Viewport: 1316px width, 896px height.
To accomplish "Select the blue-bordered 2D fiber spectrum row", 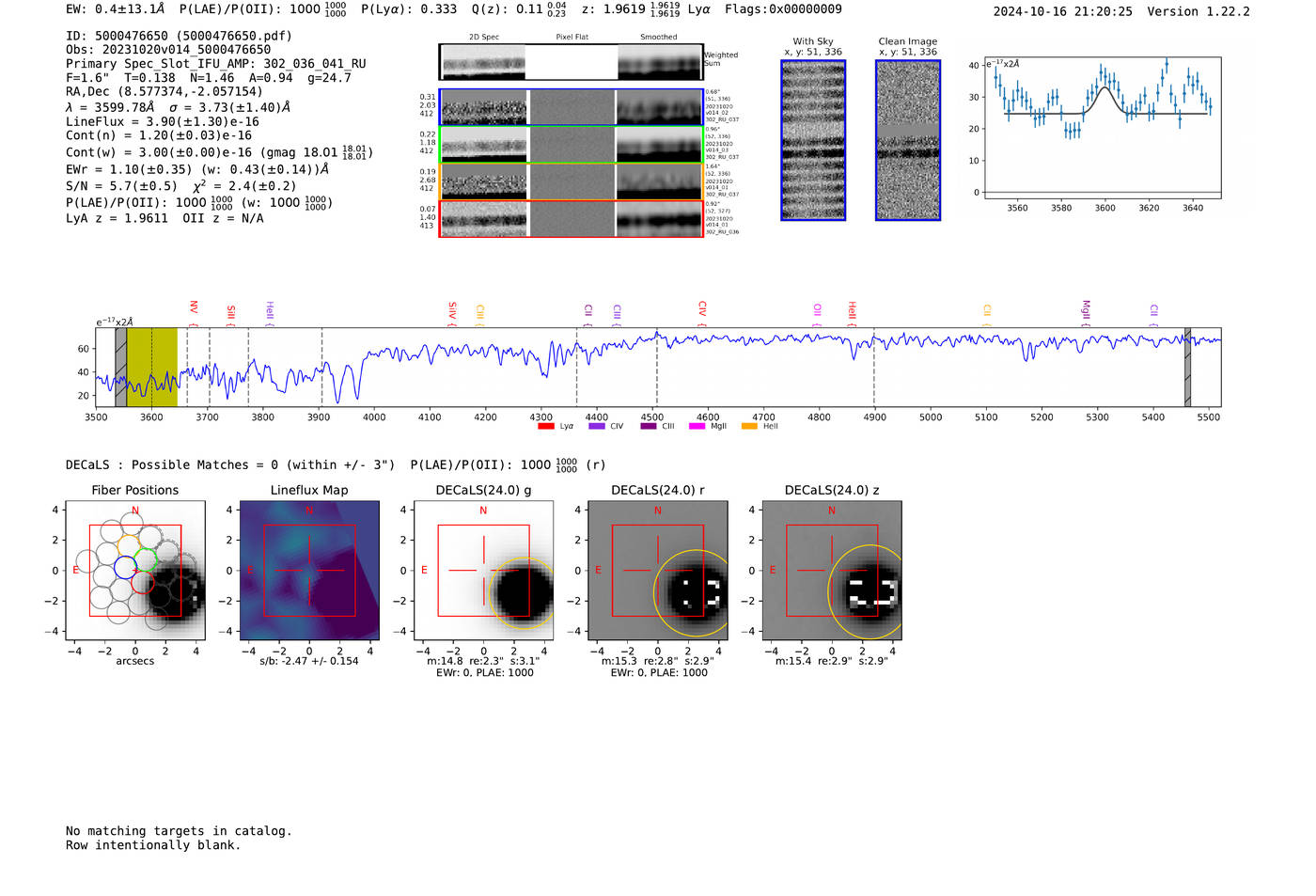I will (x=571, y=107).
